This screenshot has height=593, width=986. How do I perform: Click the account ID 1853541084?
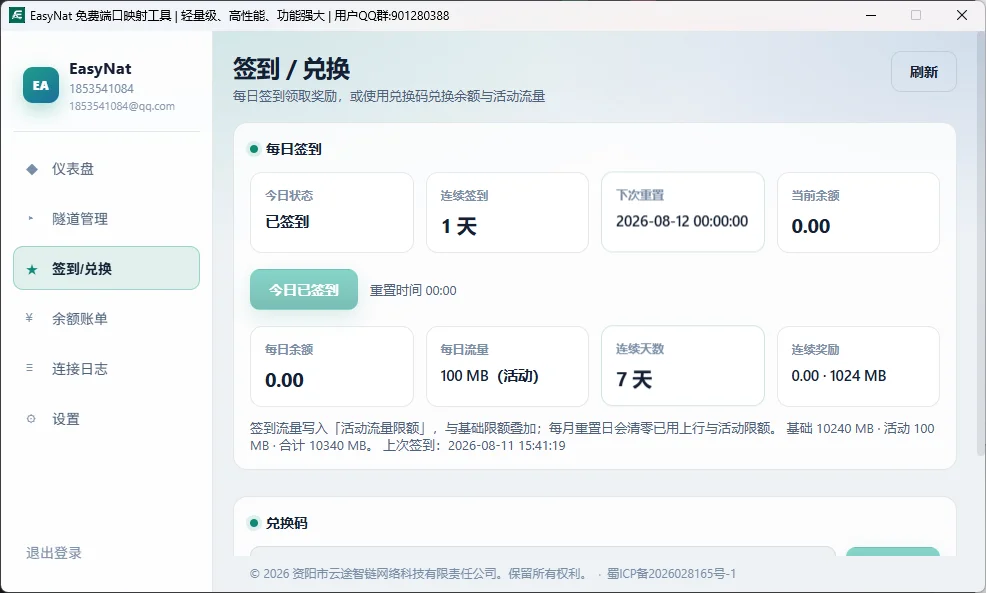pos(101,89)
